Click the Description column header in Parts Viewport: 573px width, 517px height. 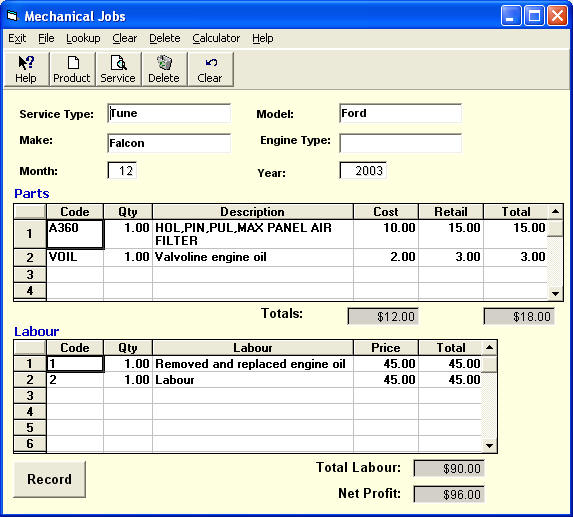(253, 212)
